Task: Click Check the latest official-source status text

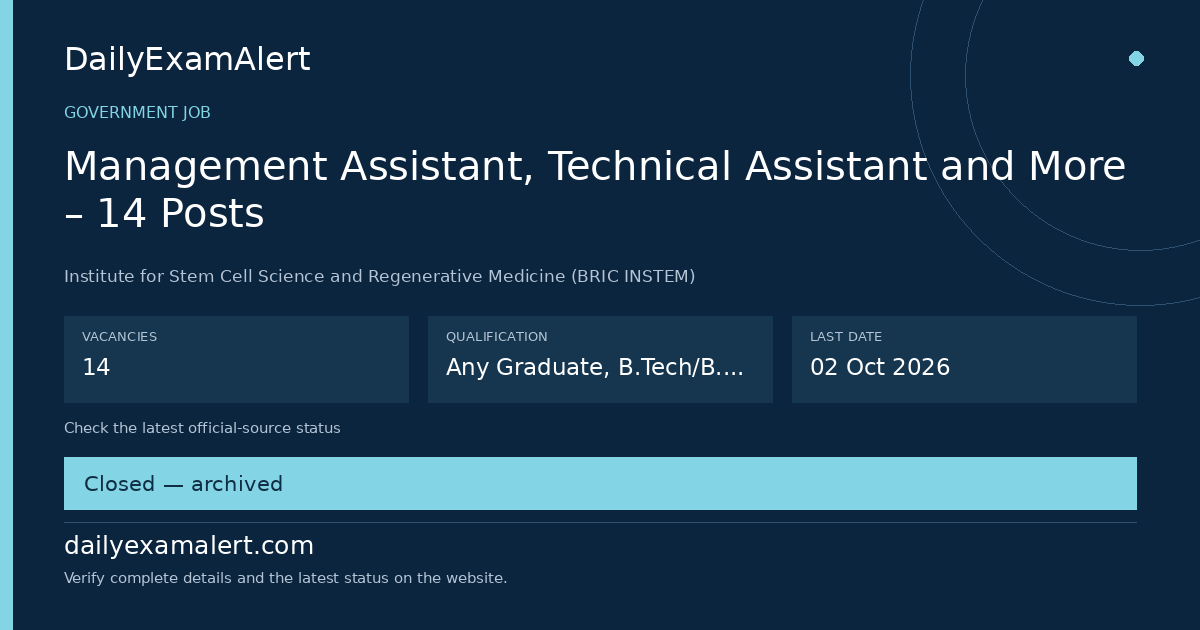Action: (x=202, y=428)
